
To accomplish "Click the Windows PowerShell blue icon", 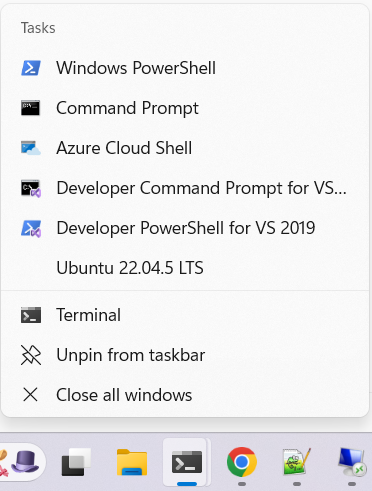I will pyautogui.click(x=31, y=68).
